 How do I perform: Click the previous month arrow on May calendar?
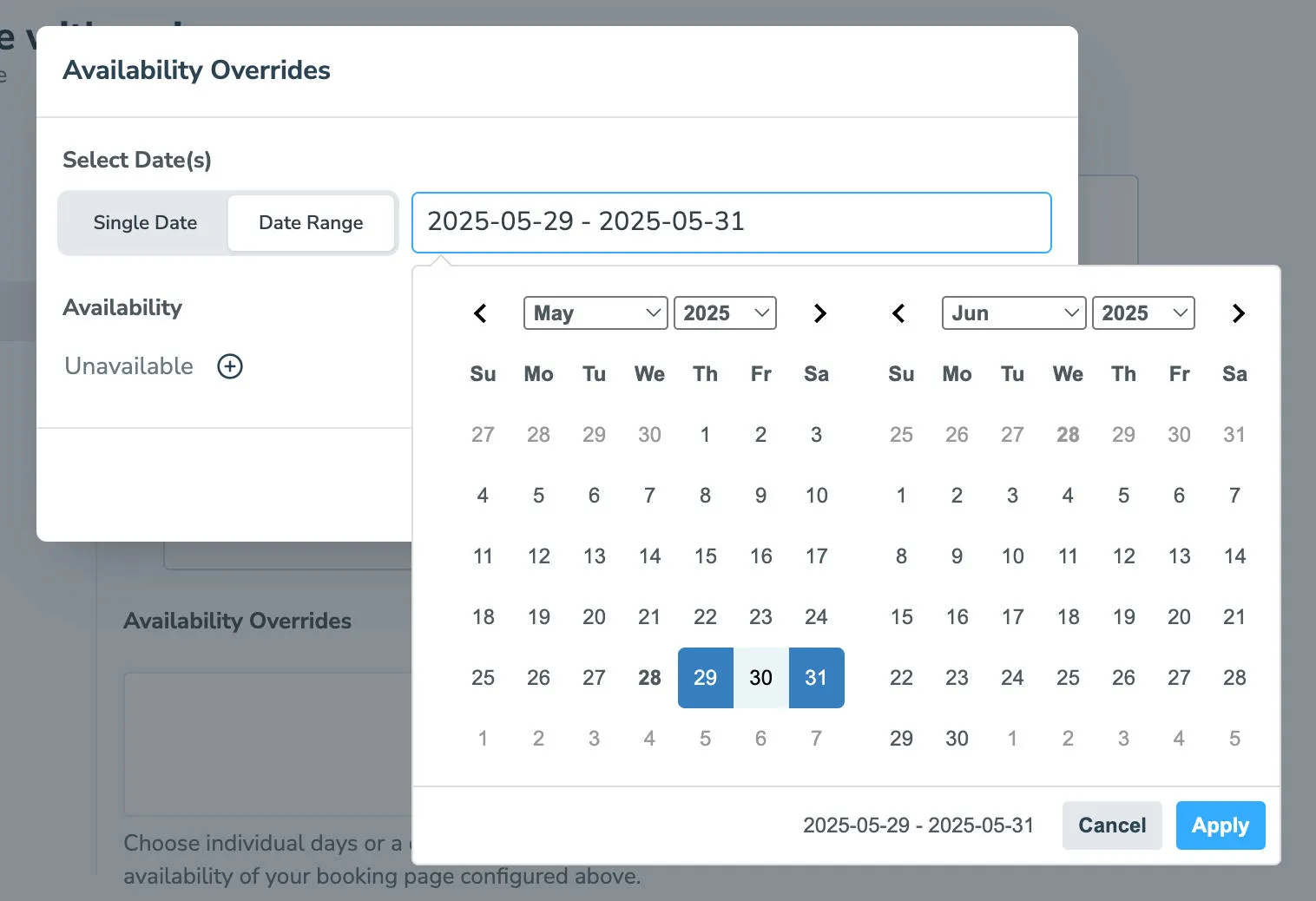click(481, 313)
